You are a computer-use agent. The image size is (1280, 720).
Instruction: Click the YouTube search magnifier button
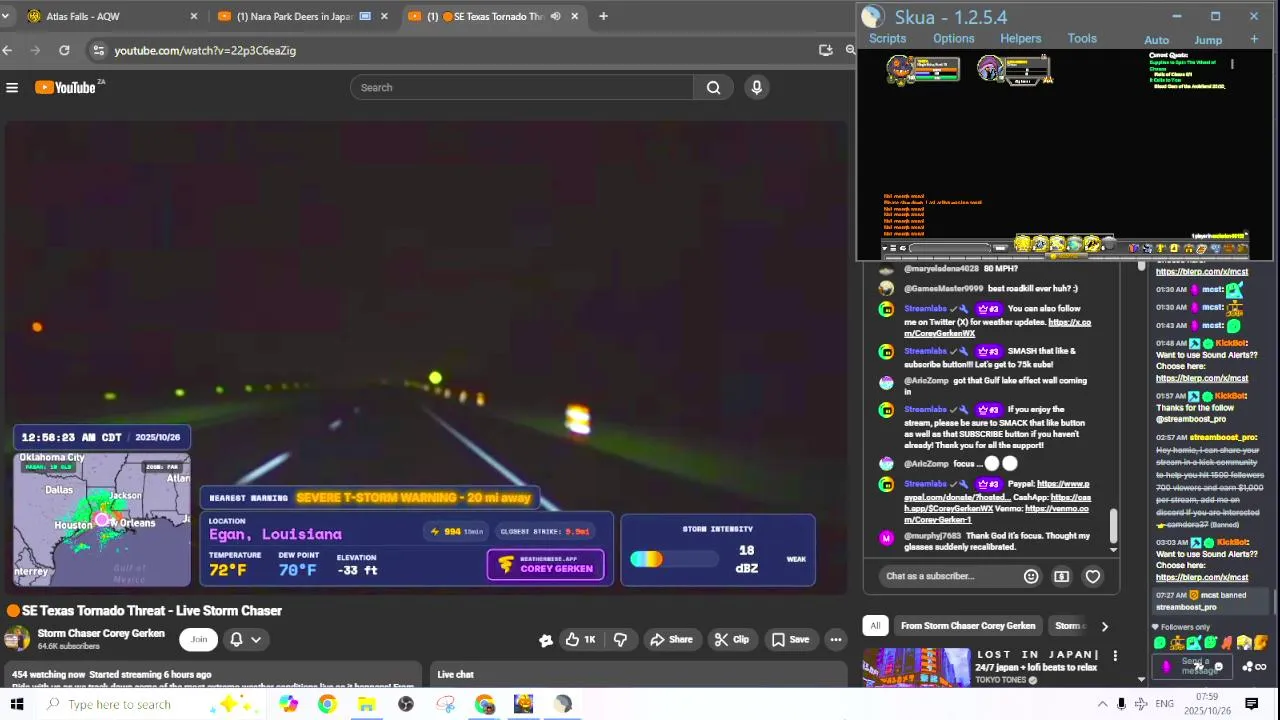pyautogui.click(x=713, y=88)
